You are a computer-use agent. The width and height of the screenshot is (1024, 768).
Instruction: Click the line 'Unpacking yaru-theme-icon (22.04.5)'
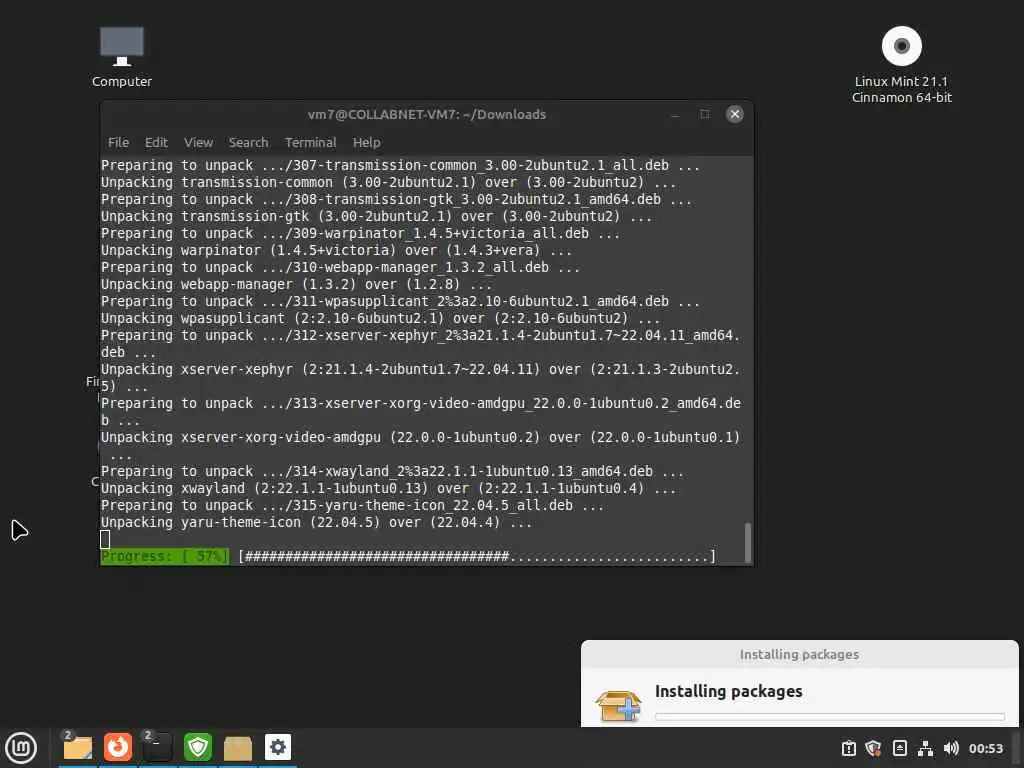point(316,522)
